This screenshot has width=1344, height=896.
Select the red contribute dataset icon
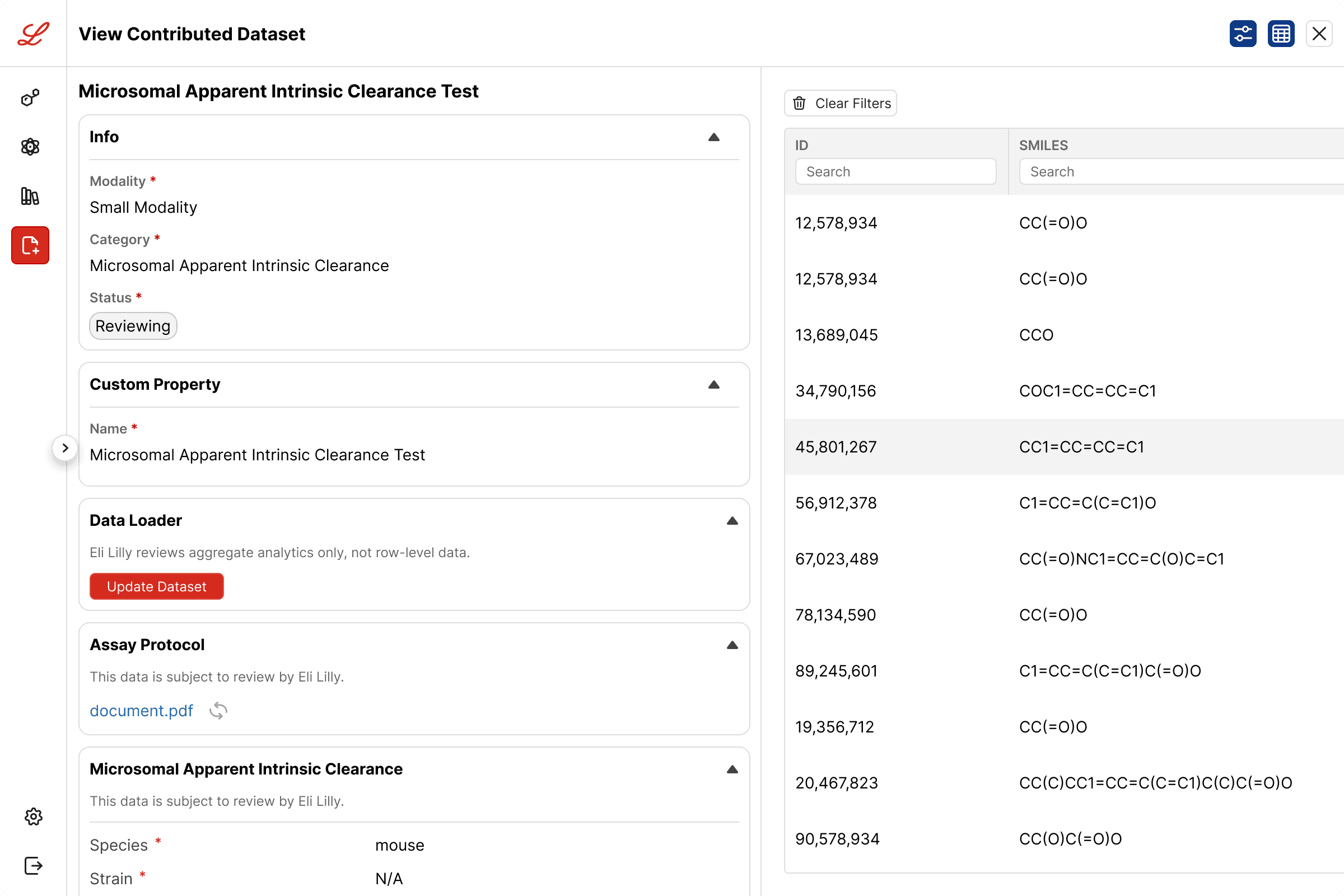[30, 246]
